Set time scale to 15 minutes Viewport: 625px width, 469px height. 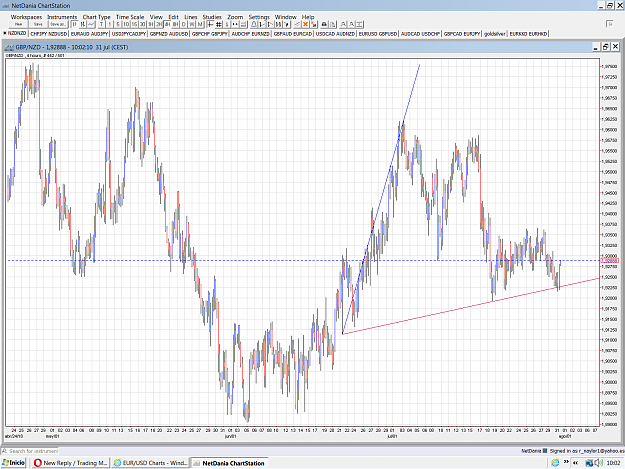pyautogui.click(x=134, y=24)
